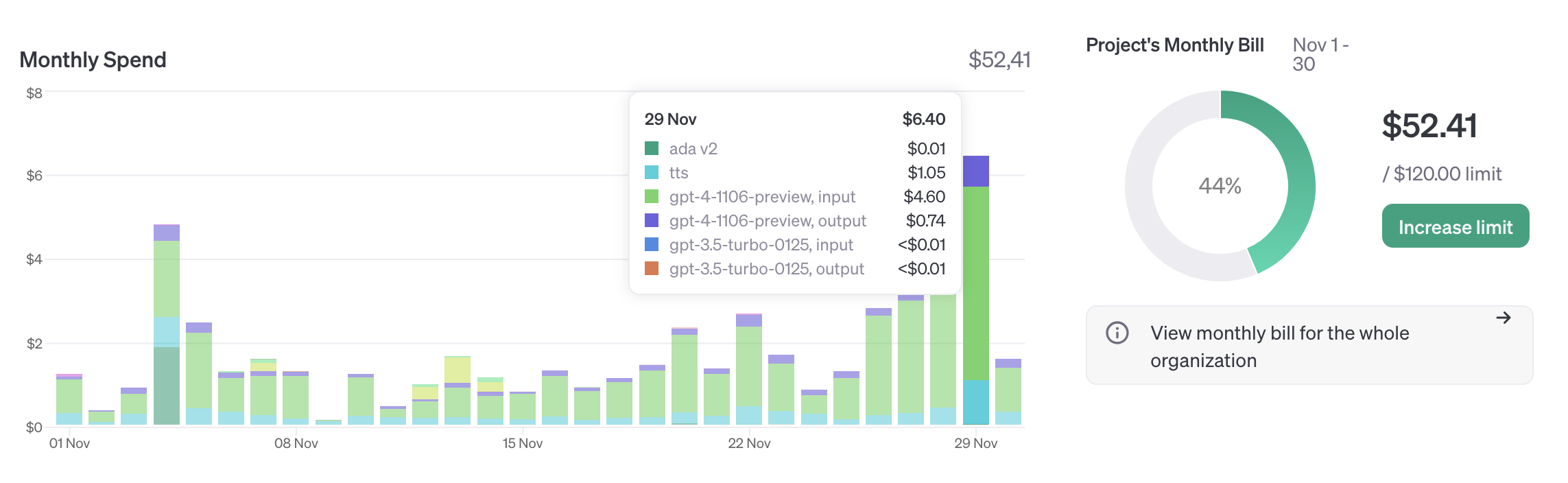Click the info icon beside monthly bill link
1568x483 pixels.
pyautogui.click(x=1117, y=333)
